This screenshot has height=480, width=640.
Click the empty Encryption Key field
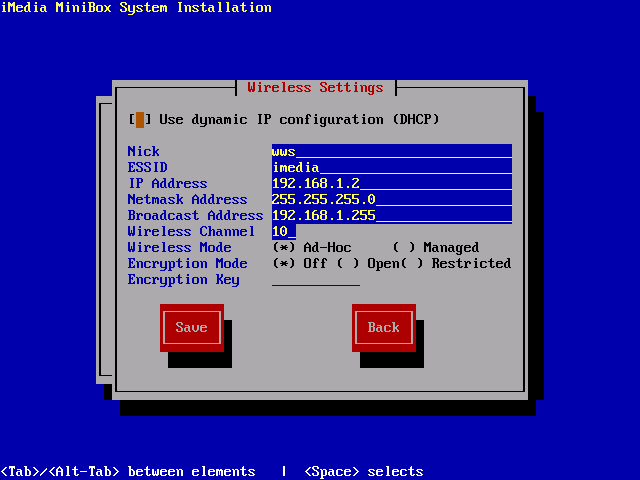(x=315, y=280)
